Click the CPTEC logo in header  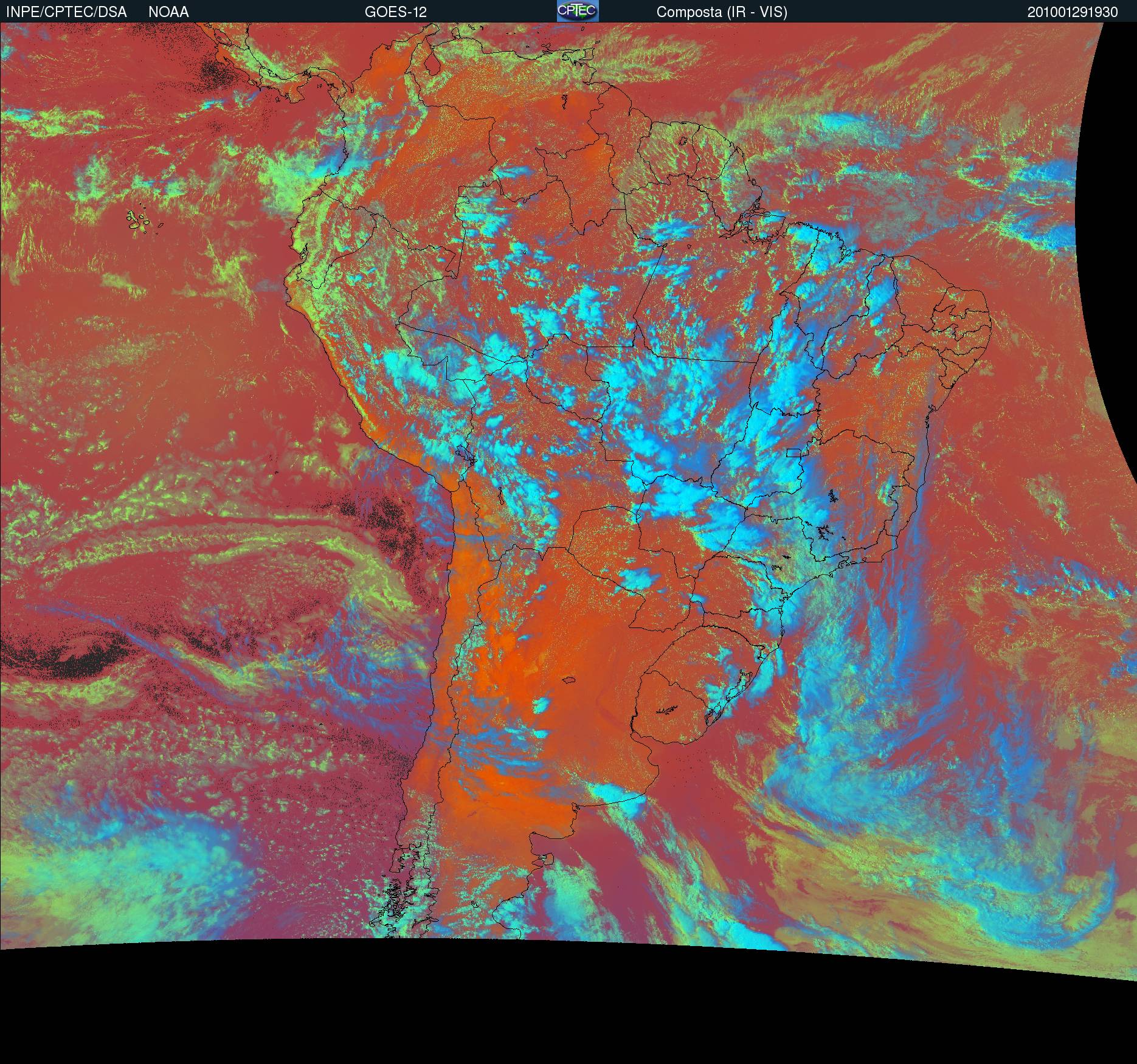click(x=578, y=11)
